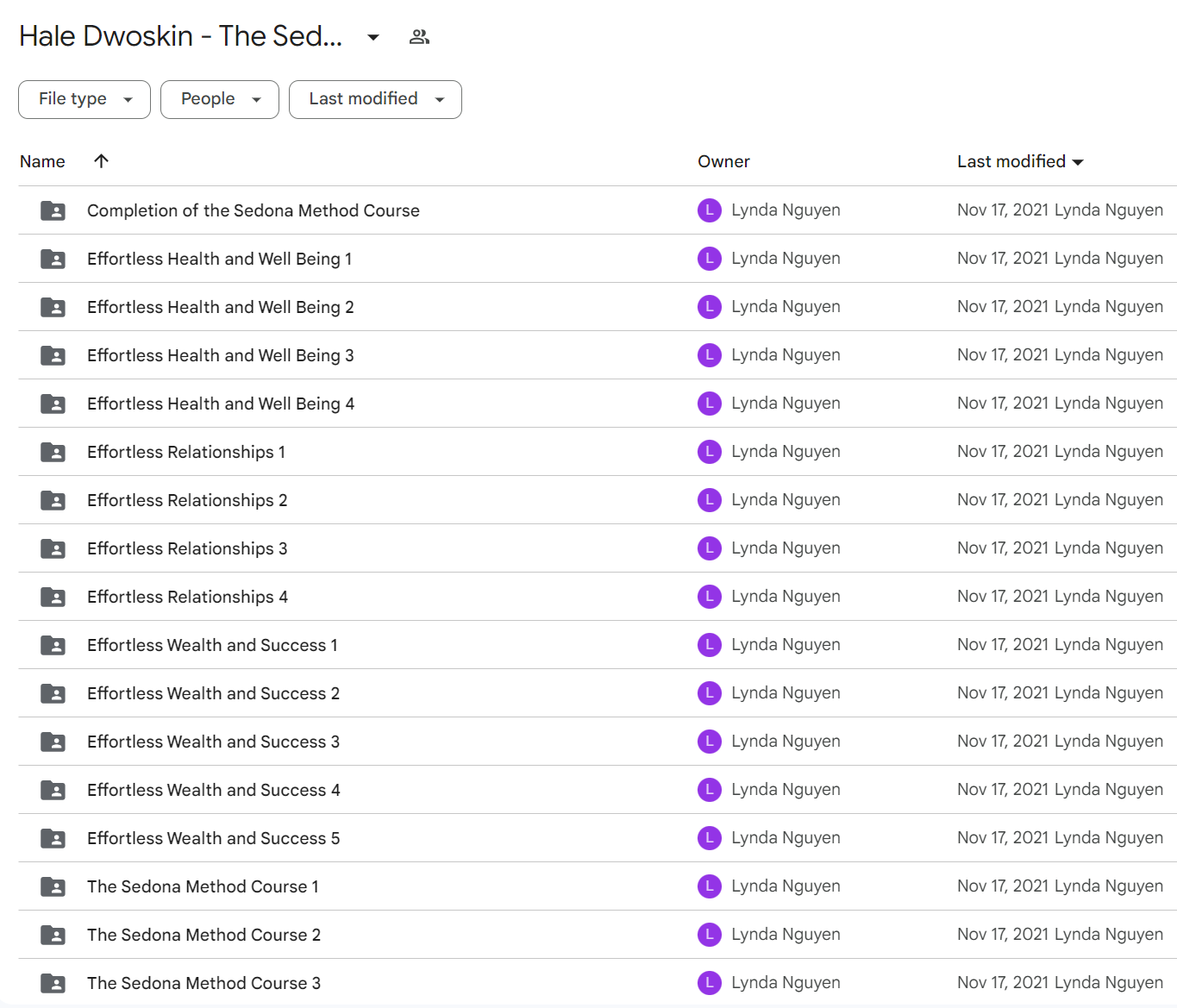Select Effortless Wealth and Success 1 name
Screen dimensions: 1177x1008
(212, 645)
